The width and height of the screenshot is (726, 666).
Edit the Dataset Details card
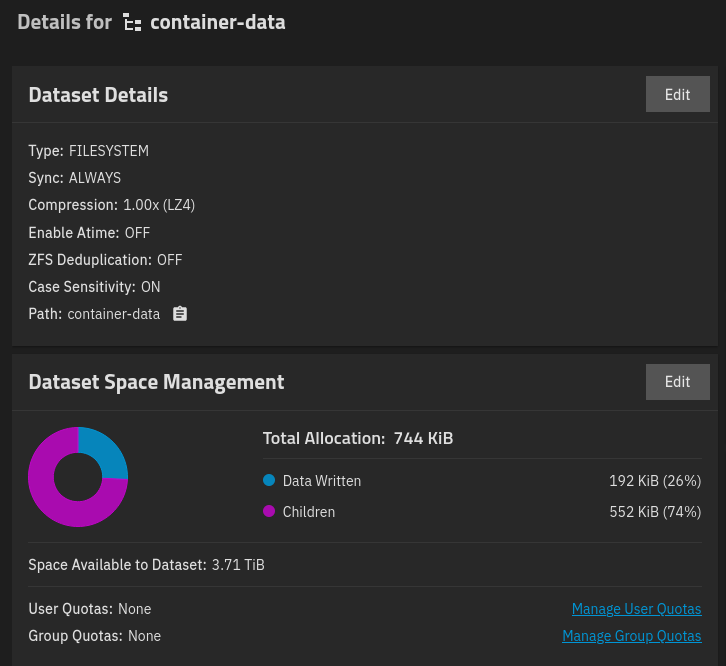[x=677, y=94]
